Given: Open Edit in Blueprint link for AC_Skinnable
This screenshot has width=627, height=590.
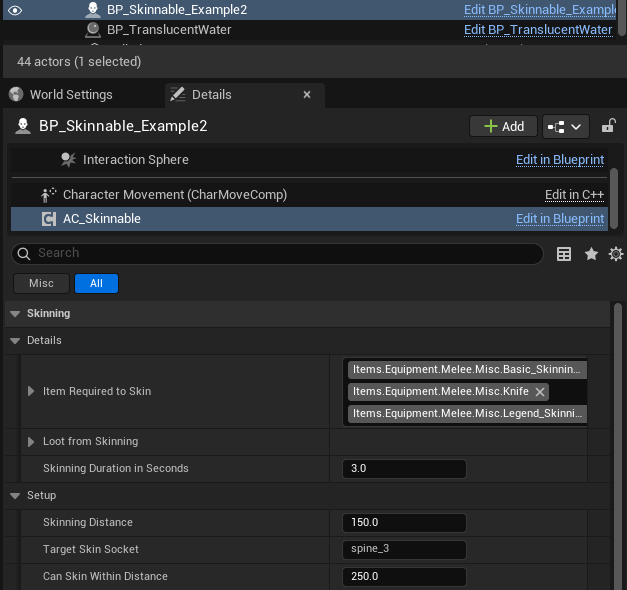Looking at the screenshot, I should pos(559,219).
